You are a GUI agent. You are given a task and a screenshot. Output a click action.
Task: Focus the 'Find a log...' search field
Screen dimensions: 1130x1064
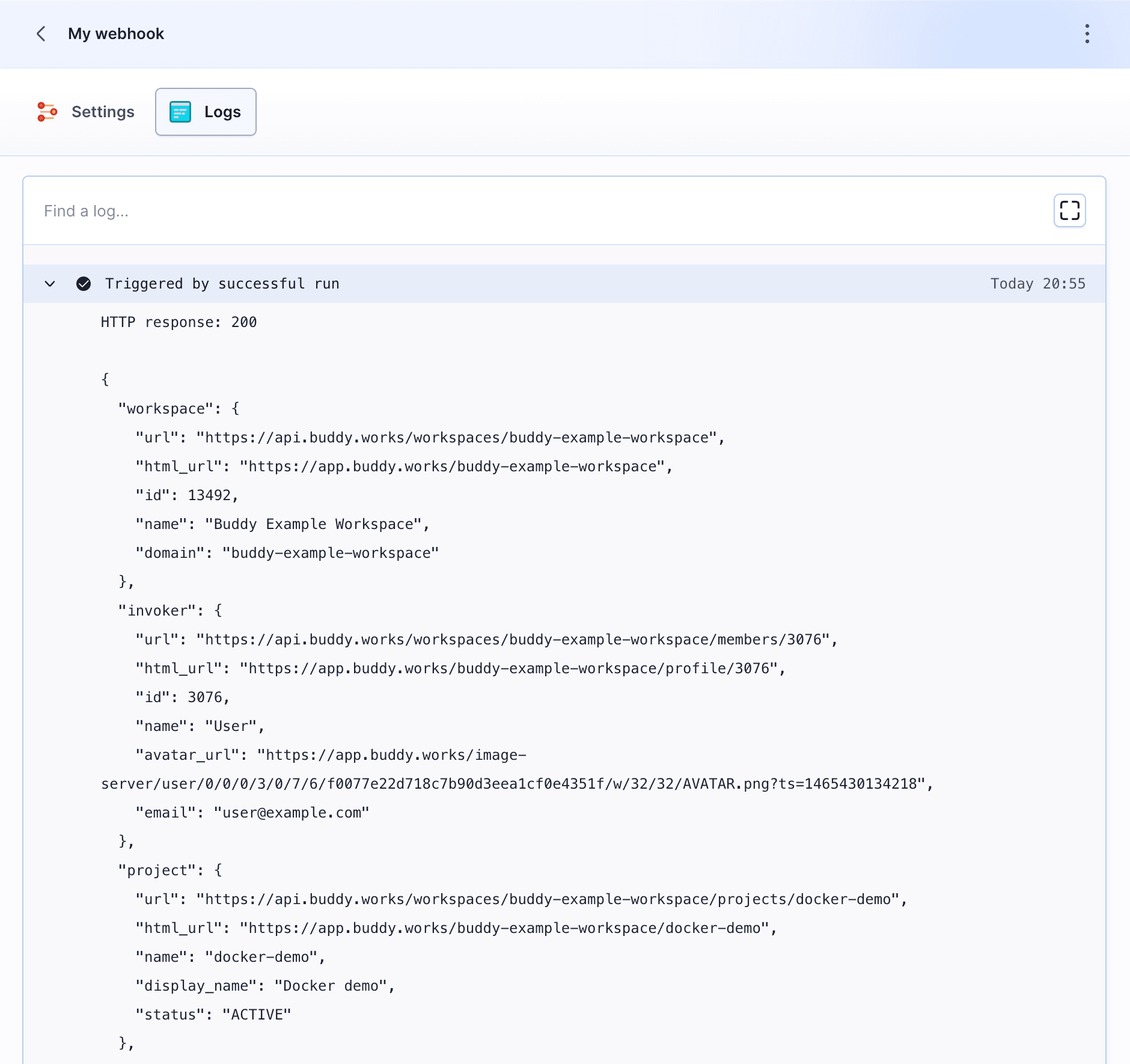[541, 211]
